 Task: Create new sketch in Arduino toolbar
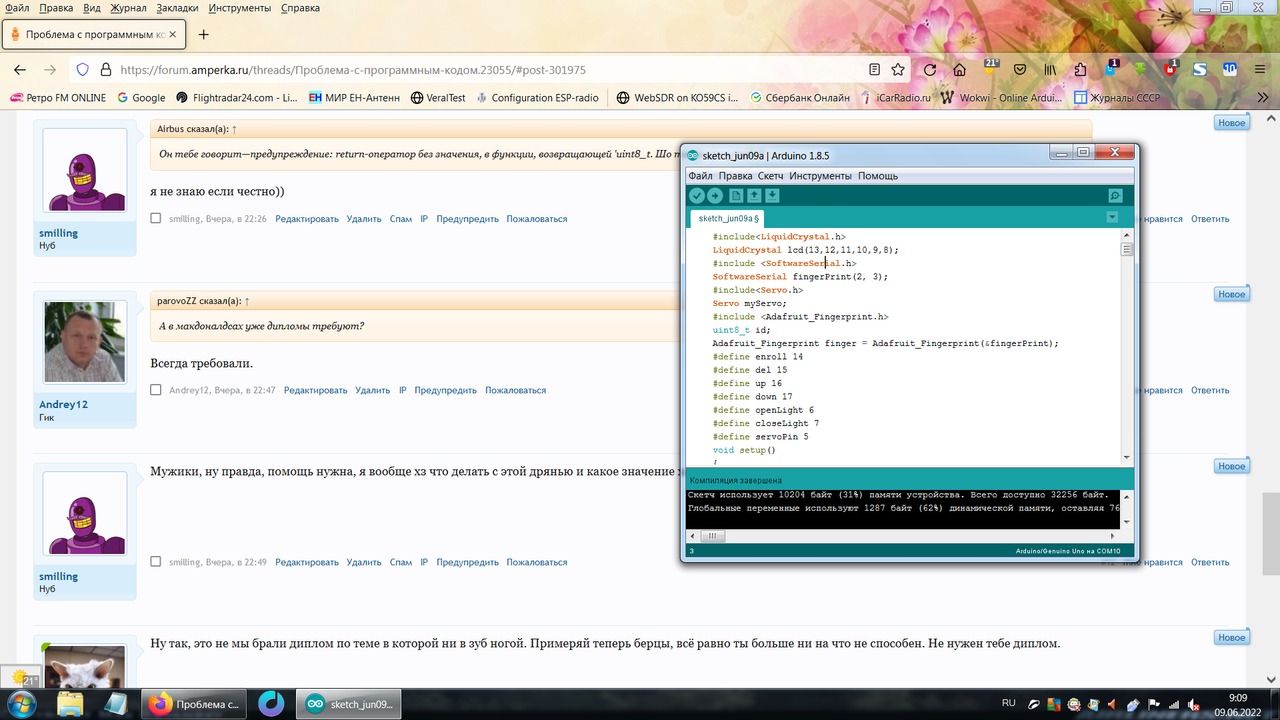point(736,196)
